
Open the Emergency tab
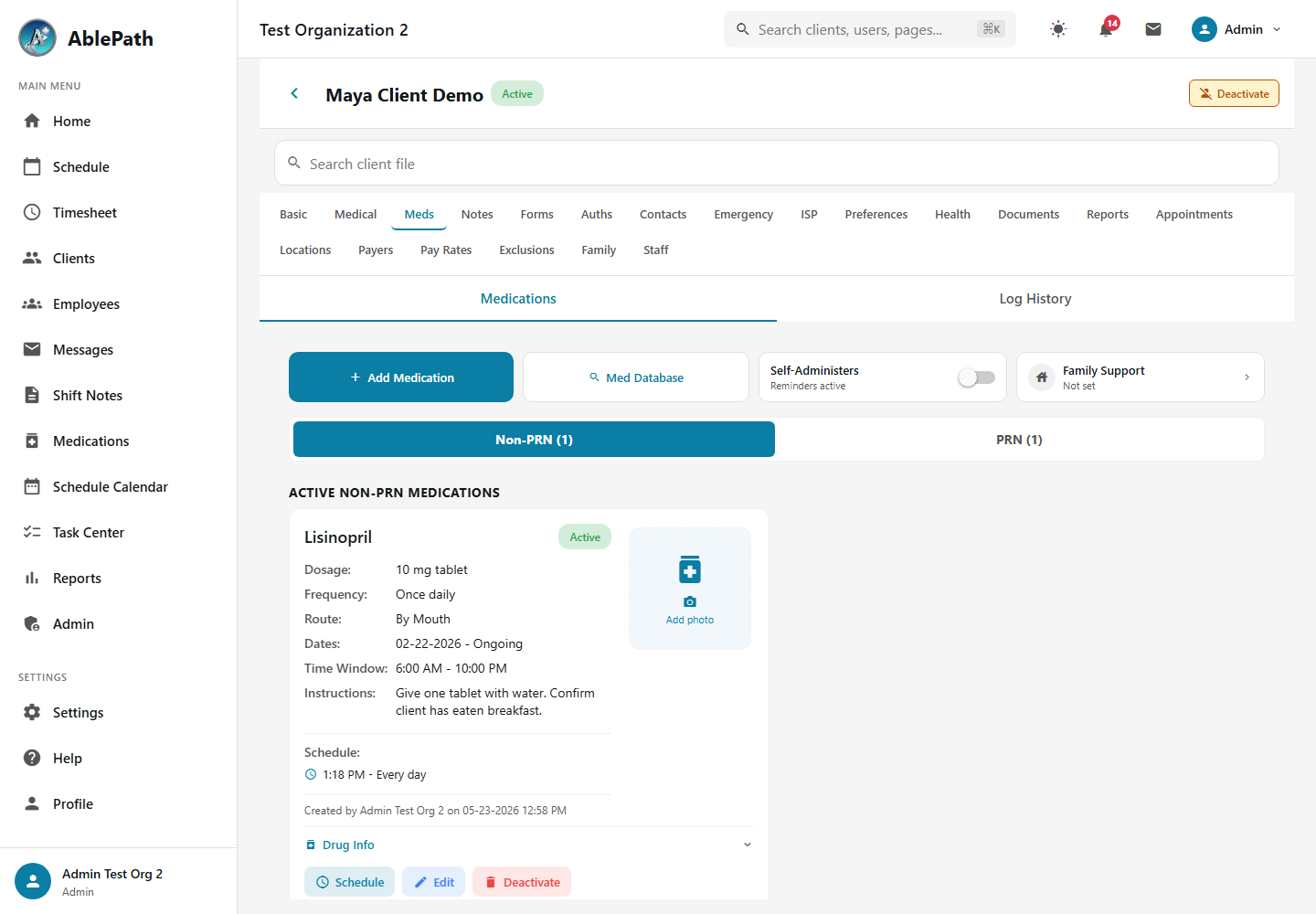pos(743,215)
